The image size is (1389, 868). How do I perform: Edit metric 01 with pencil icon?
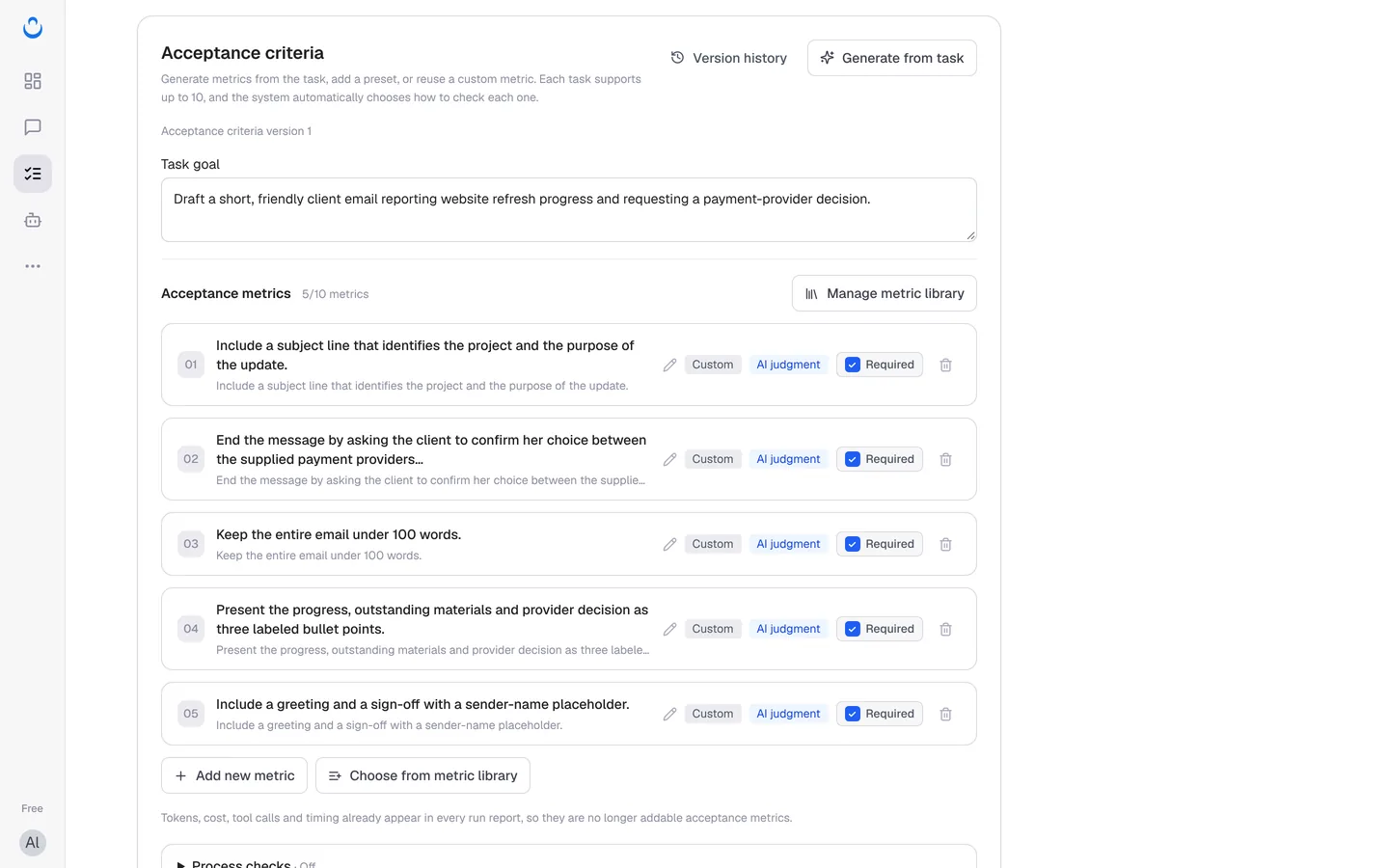(669, 365)
